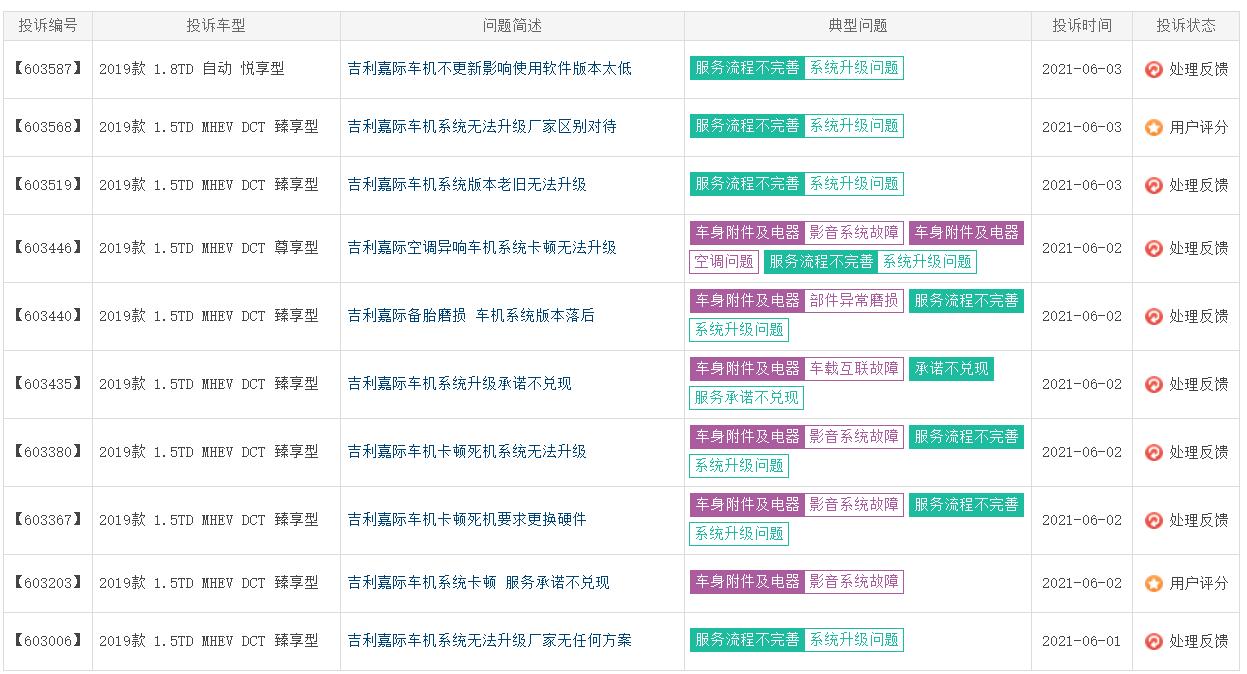Click the status icon in row 603519

[x=1153, y=186]
